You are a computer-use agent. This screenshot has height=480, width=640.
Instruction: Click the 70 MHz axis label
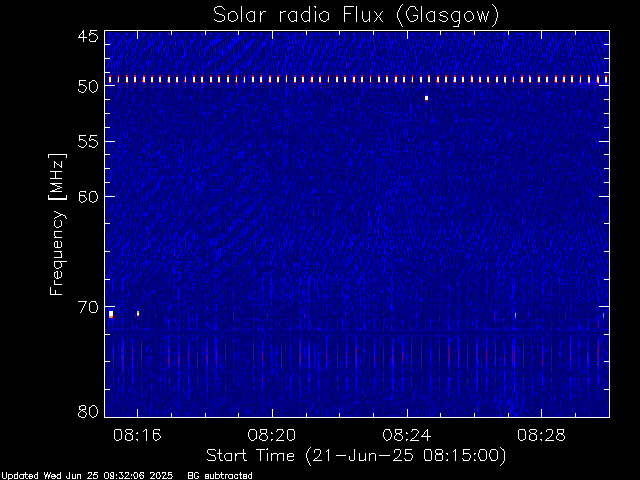(88, 307)
